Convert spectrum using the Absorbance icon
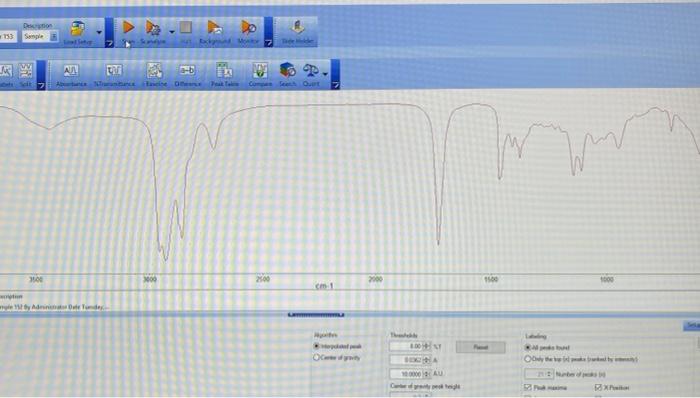Viewport: 700px width, 398px height. [71, 70]
